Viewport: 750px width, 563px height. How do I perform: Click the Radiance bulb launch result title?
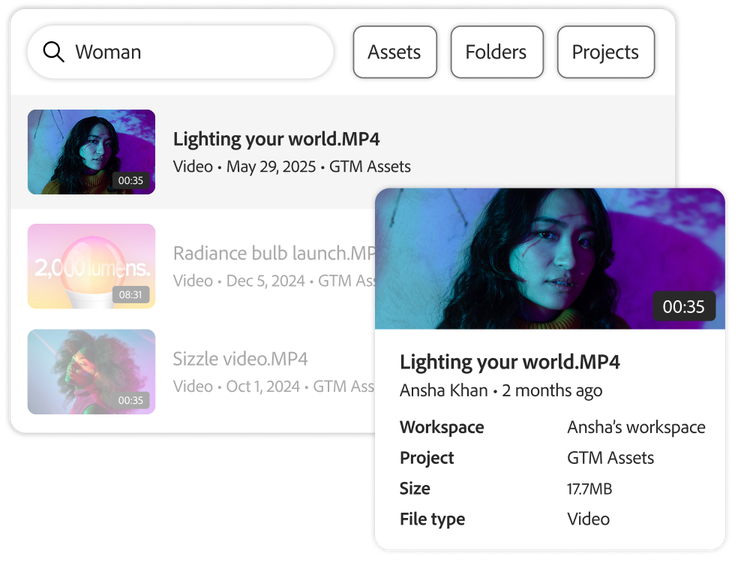(x=273, y=253)
